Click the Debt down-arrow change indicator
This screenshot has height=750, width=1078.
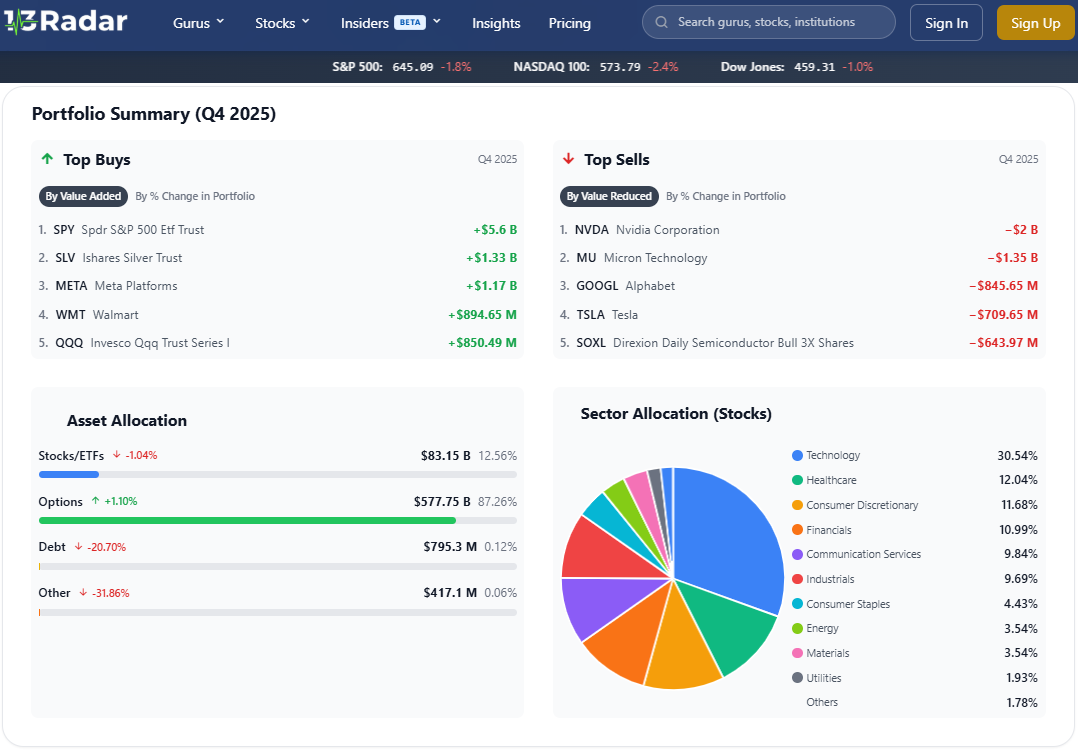tap(100, 547)
